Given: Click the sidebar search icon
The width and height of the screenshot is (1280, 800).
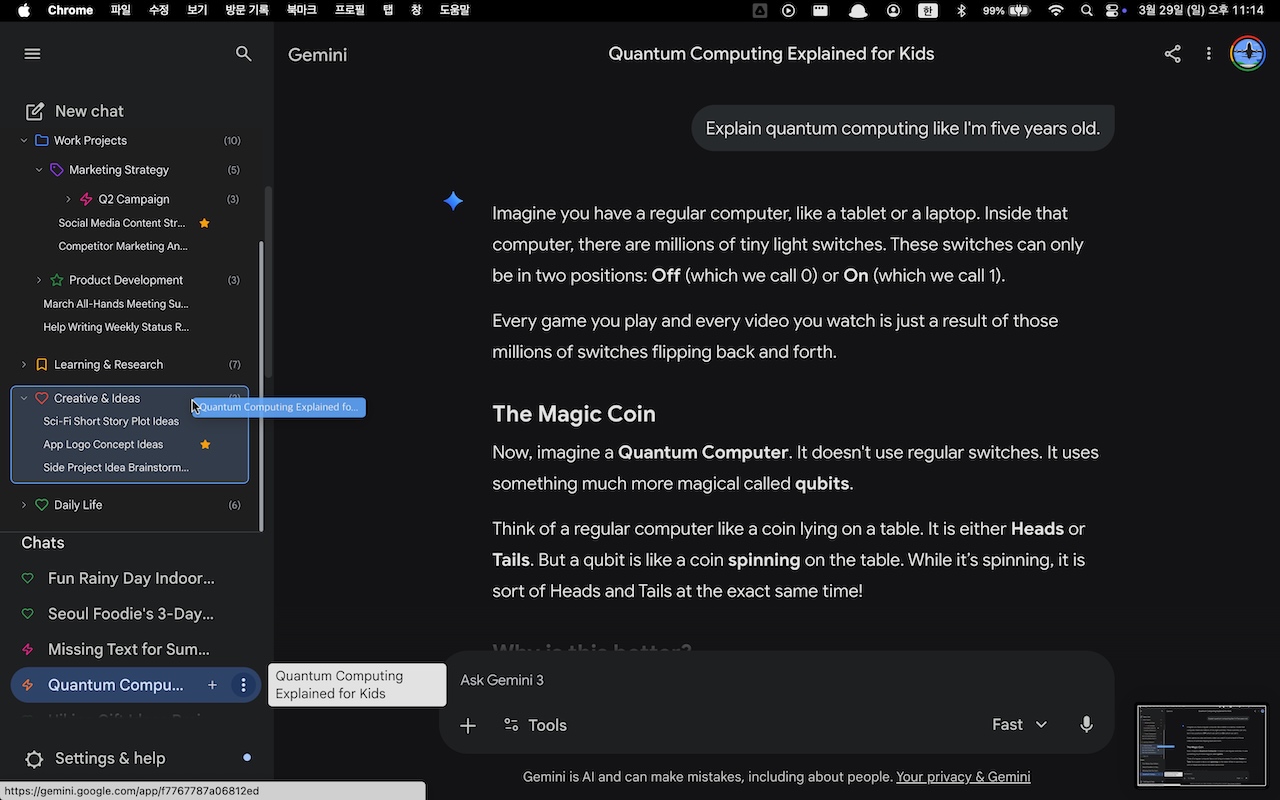Looking at the screenshot, I should click(243, 54).
